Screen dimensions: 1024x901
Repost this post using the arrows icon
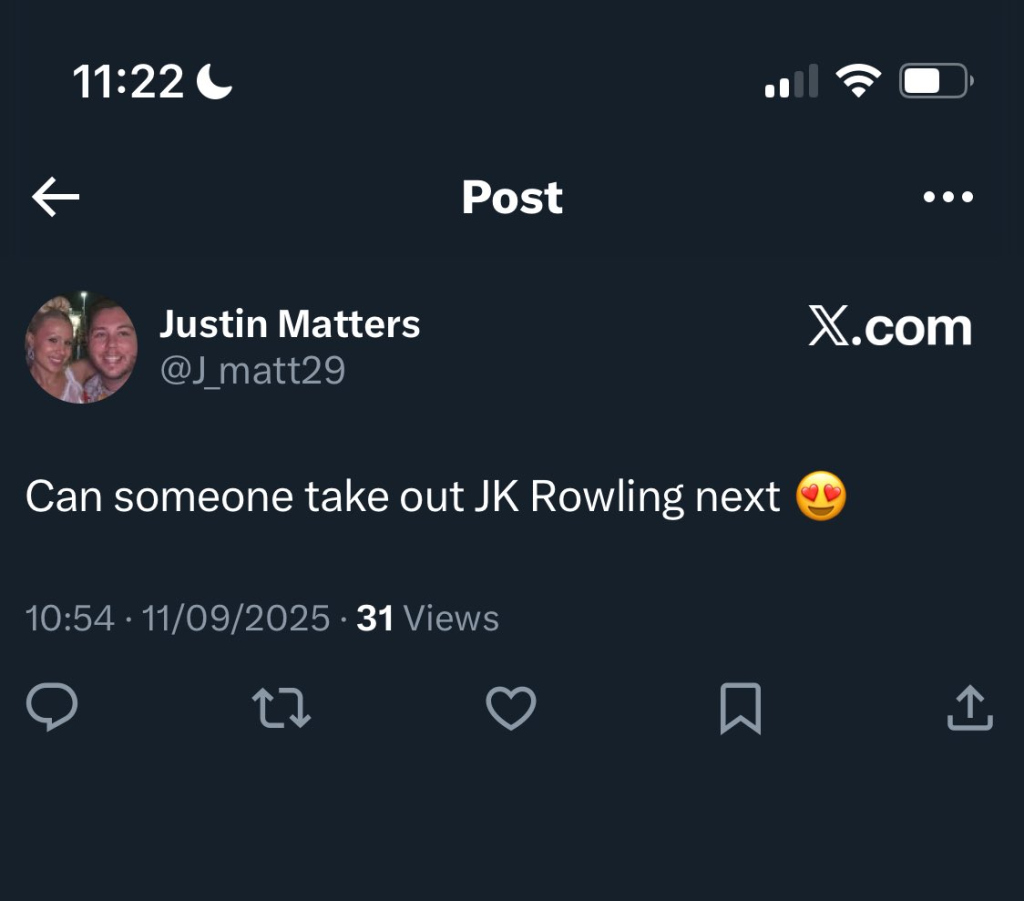281,708
